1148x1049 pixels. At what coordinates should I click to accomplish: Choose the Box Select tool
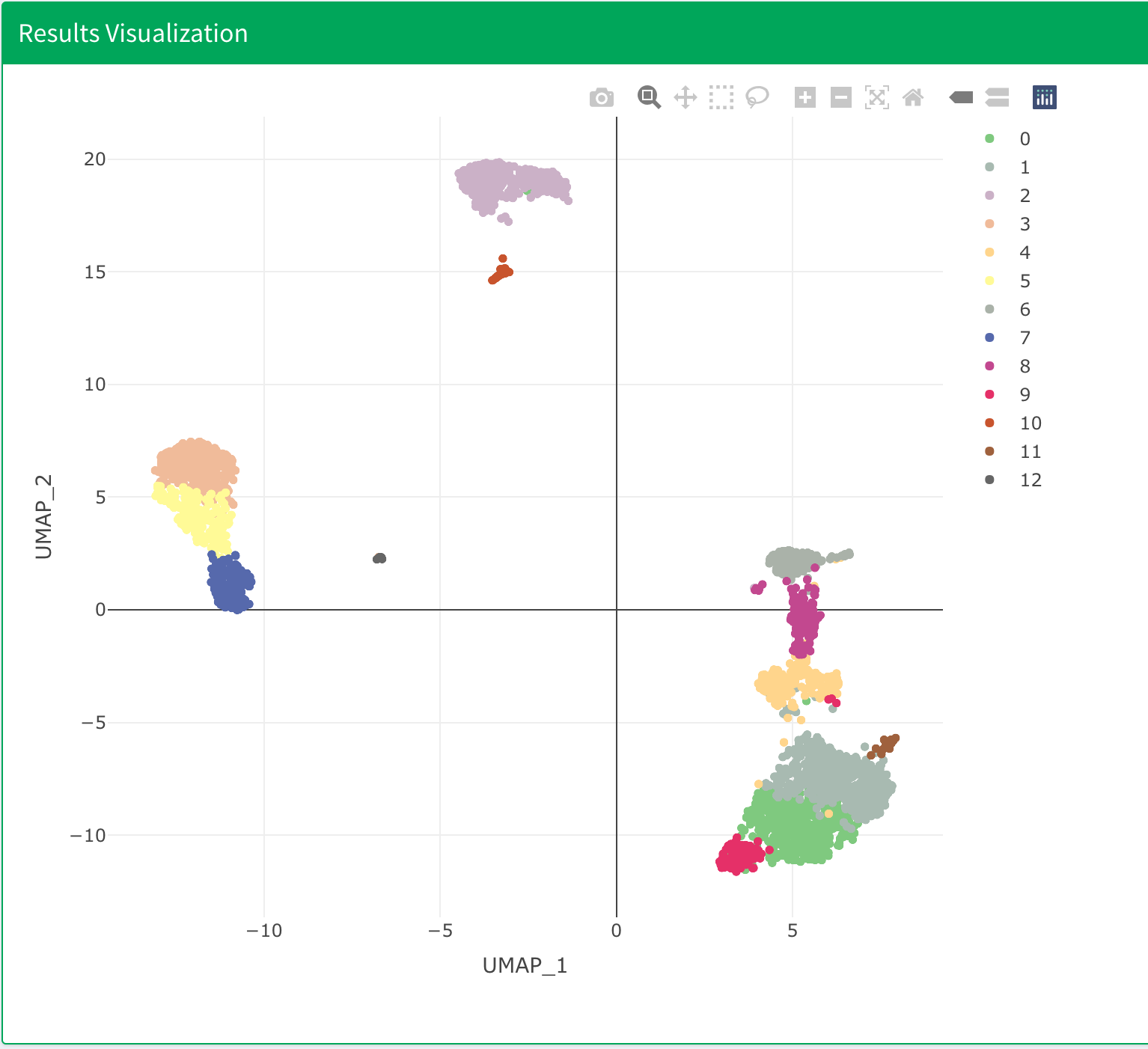coord(721,97)
